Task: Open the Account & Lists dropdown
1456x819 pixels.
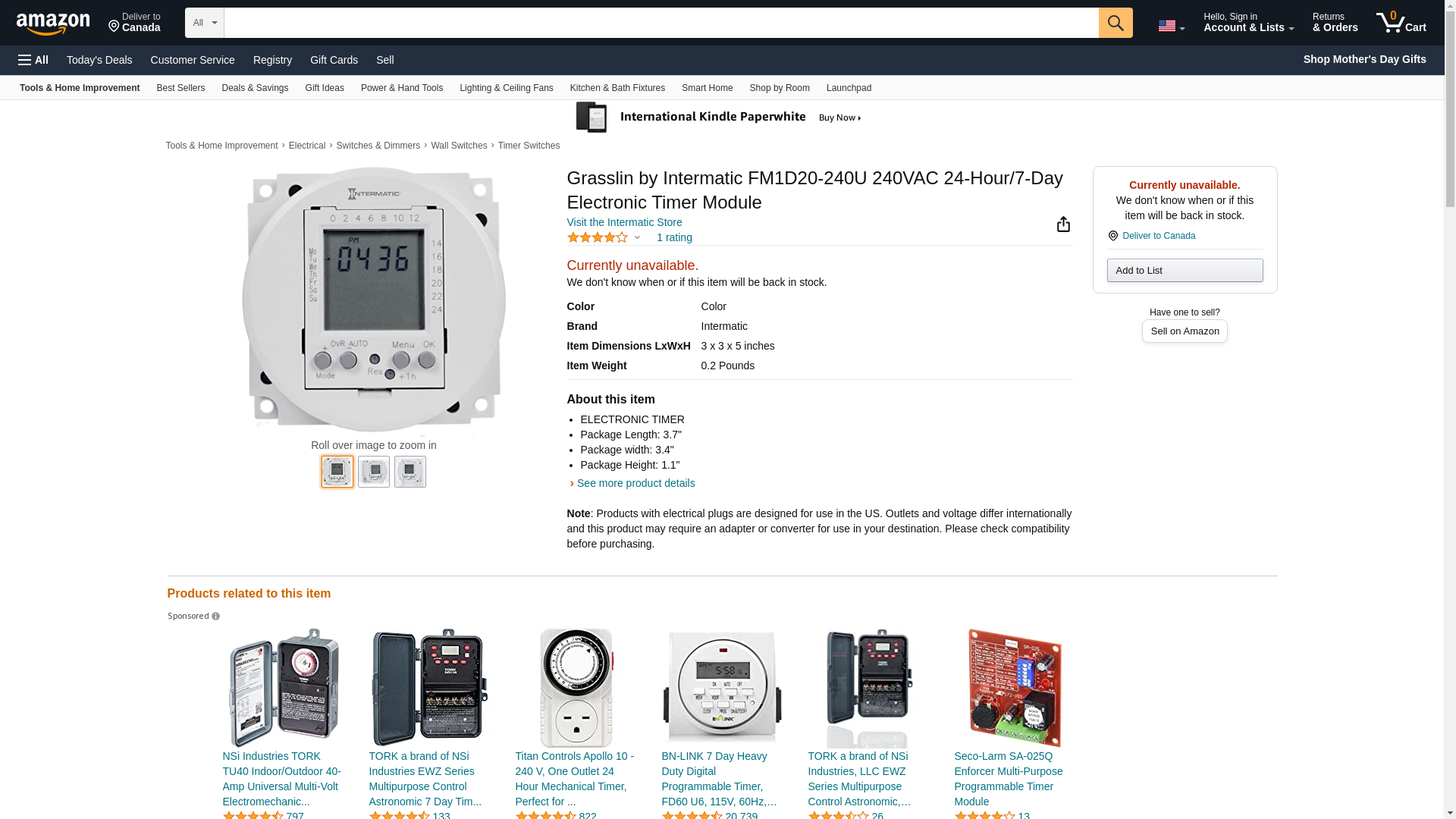Action: coord(1248,23)
